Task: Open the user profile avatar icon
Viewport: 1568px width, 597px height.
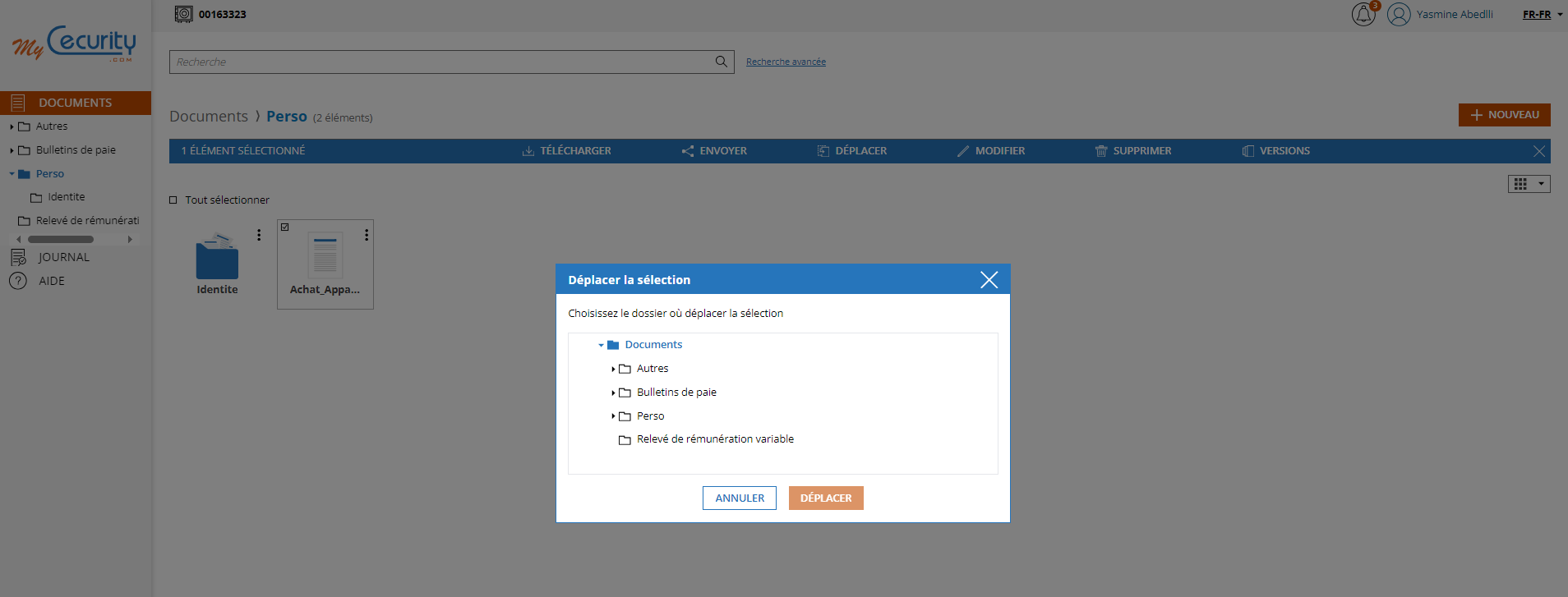Action: [1399, 15]
